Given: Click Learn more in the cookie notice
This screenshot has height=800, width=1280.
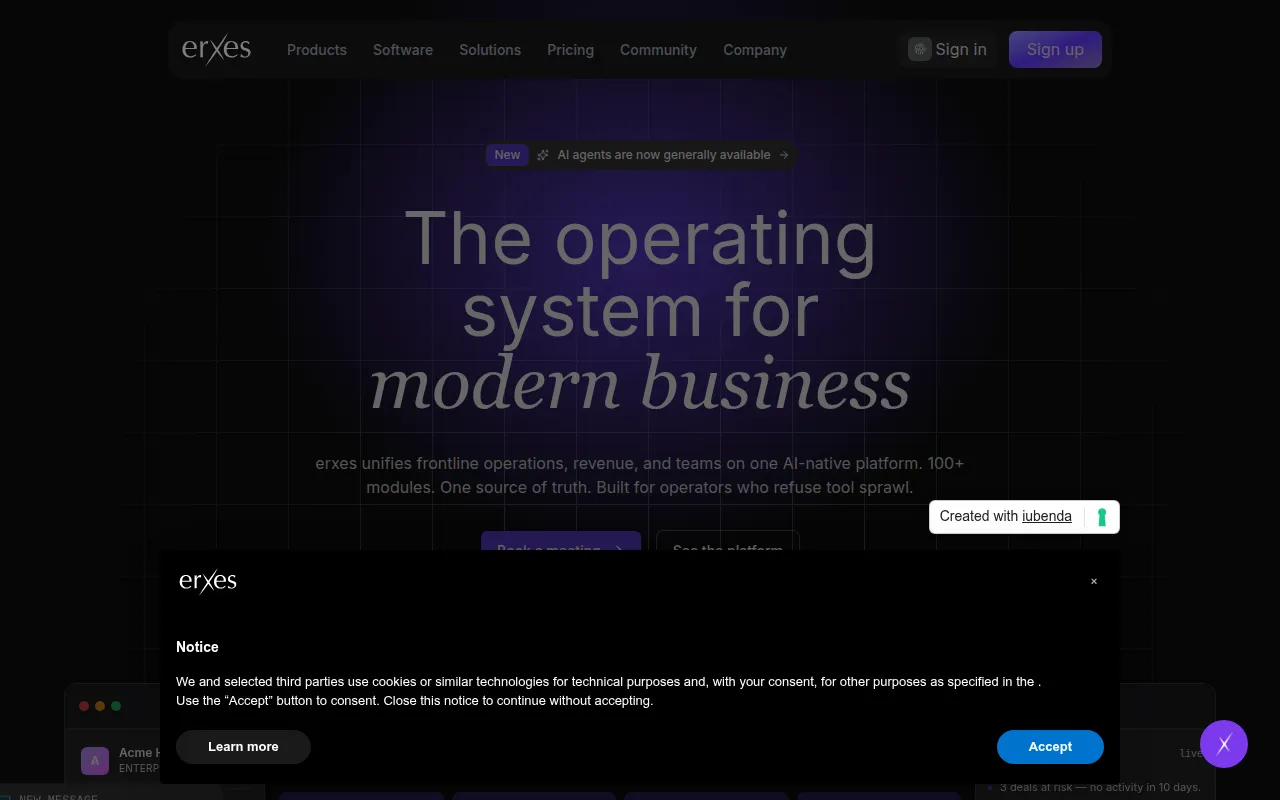Looking at the screenshot, I should (x=243, y=747).
